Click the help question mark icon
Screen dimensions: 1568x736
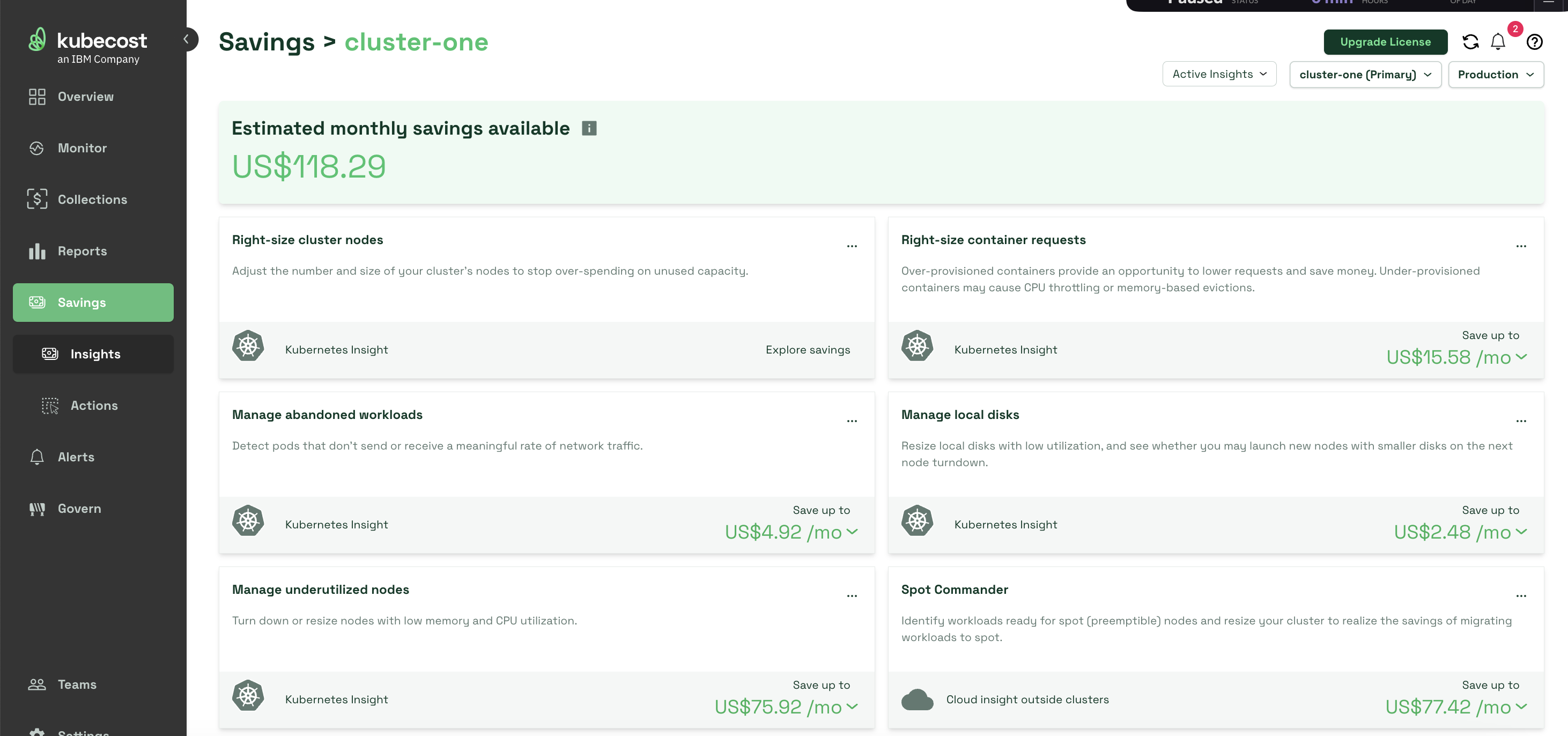tap(1535, 42)
